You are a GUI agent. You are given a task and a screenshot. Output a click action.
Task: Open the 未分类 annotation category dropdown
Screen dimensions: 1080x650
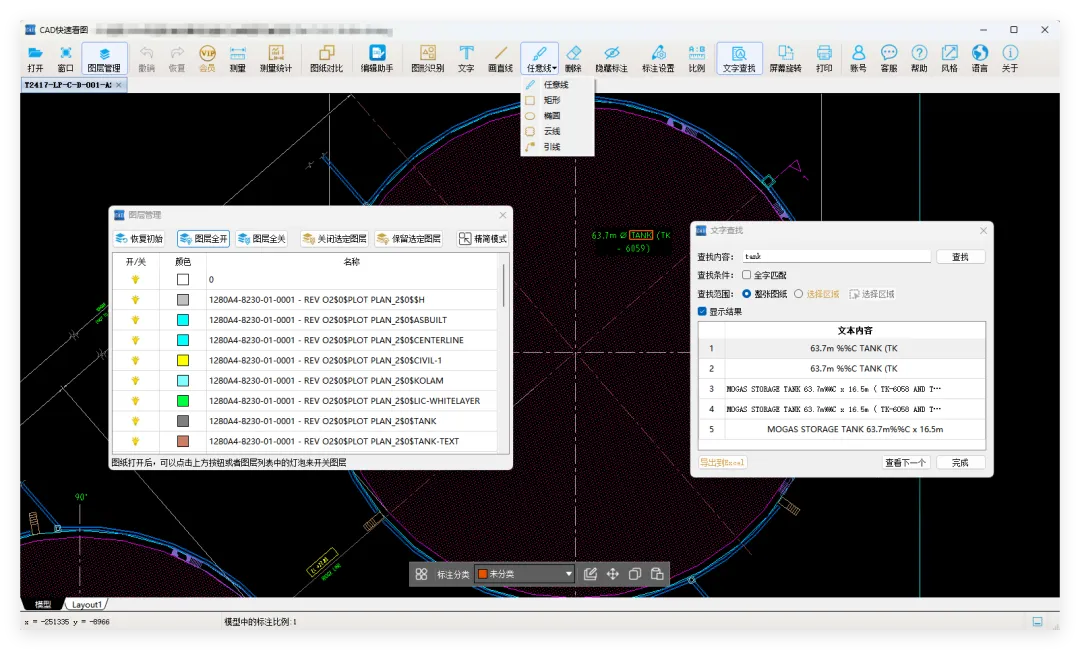click(525, 574)
